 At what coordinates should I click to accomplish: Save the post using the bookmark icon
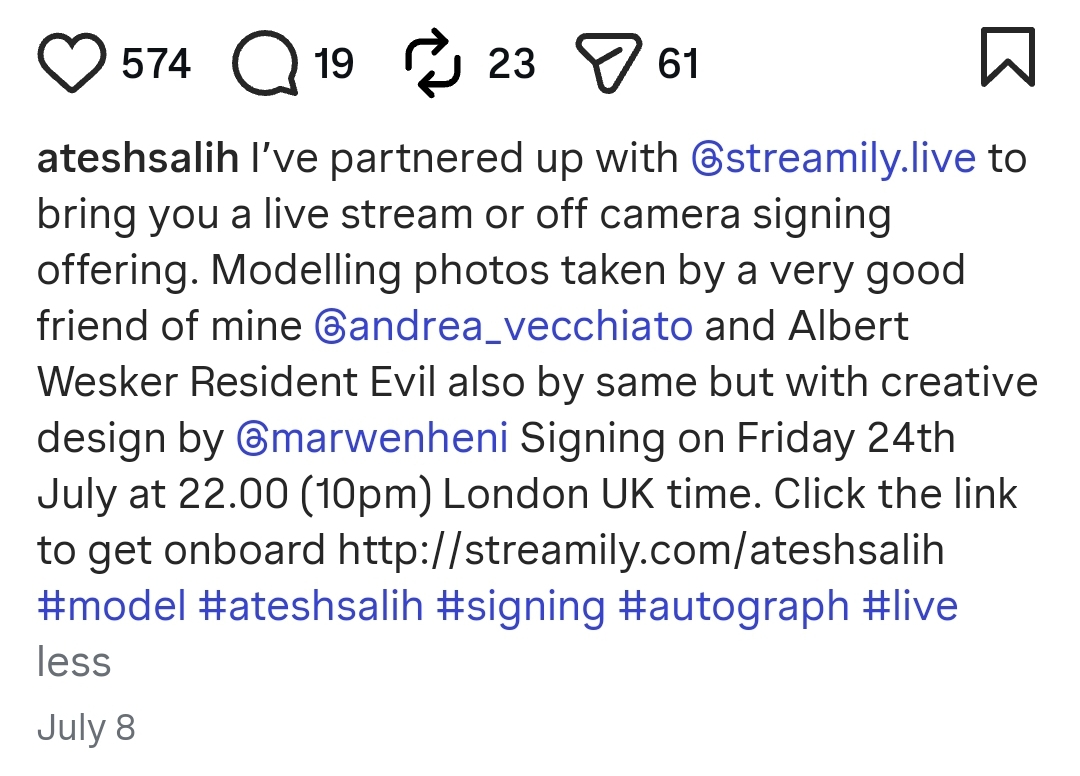pos(1008,57)
